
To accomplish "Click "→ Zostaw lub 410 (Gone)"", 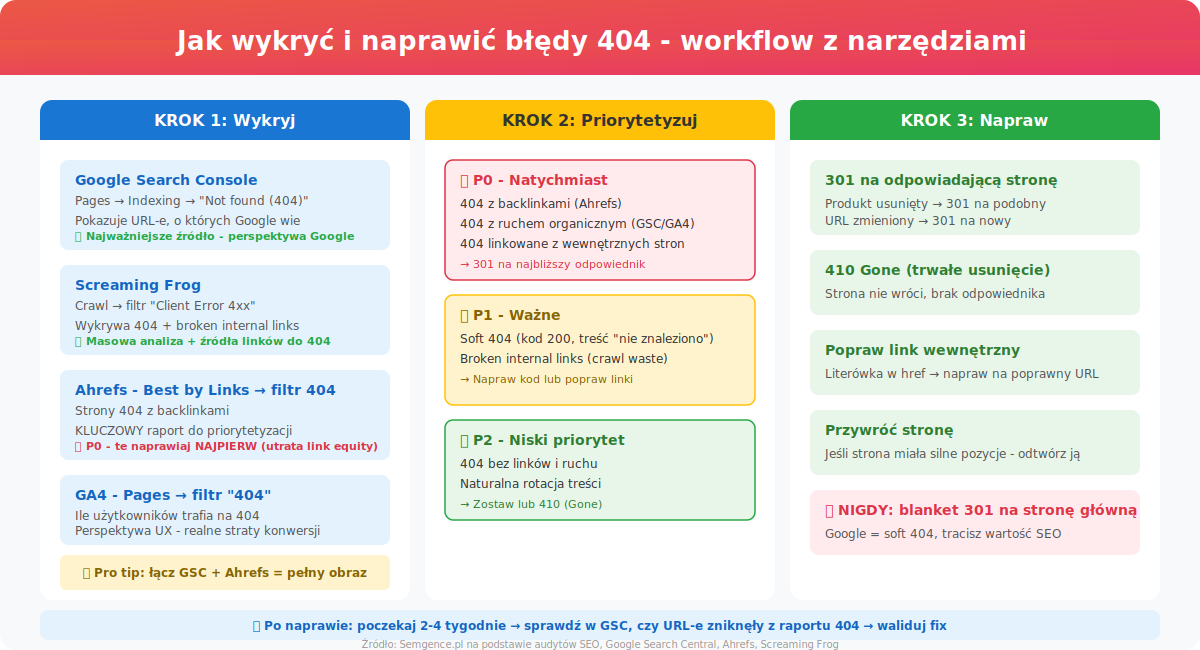I will pos(531,505).
